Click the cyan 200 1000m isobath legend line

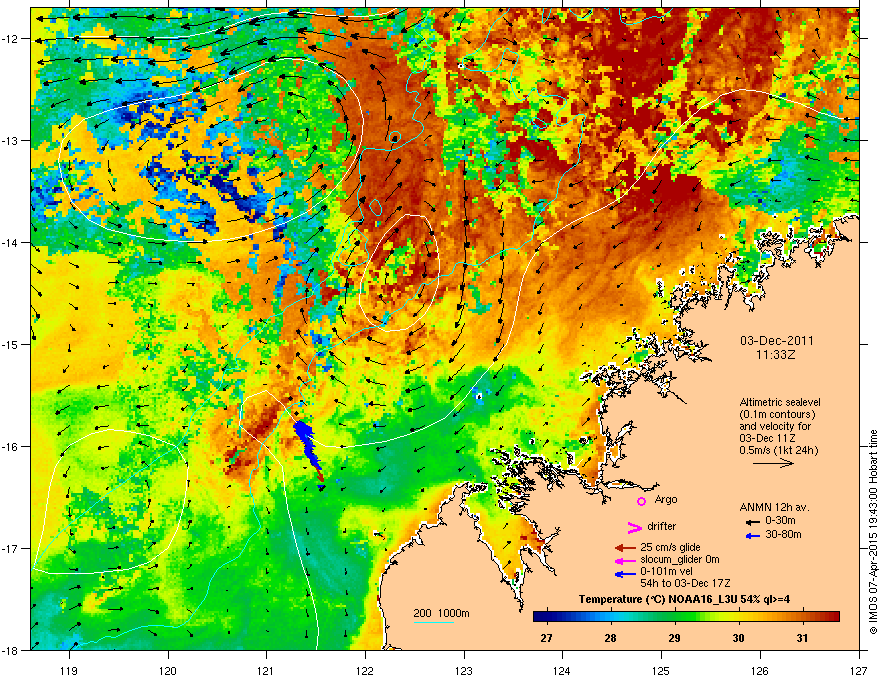433,623
